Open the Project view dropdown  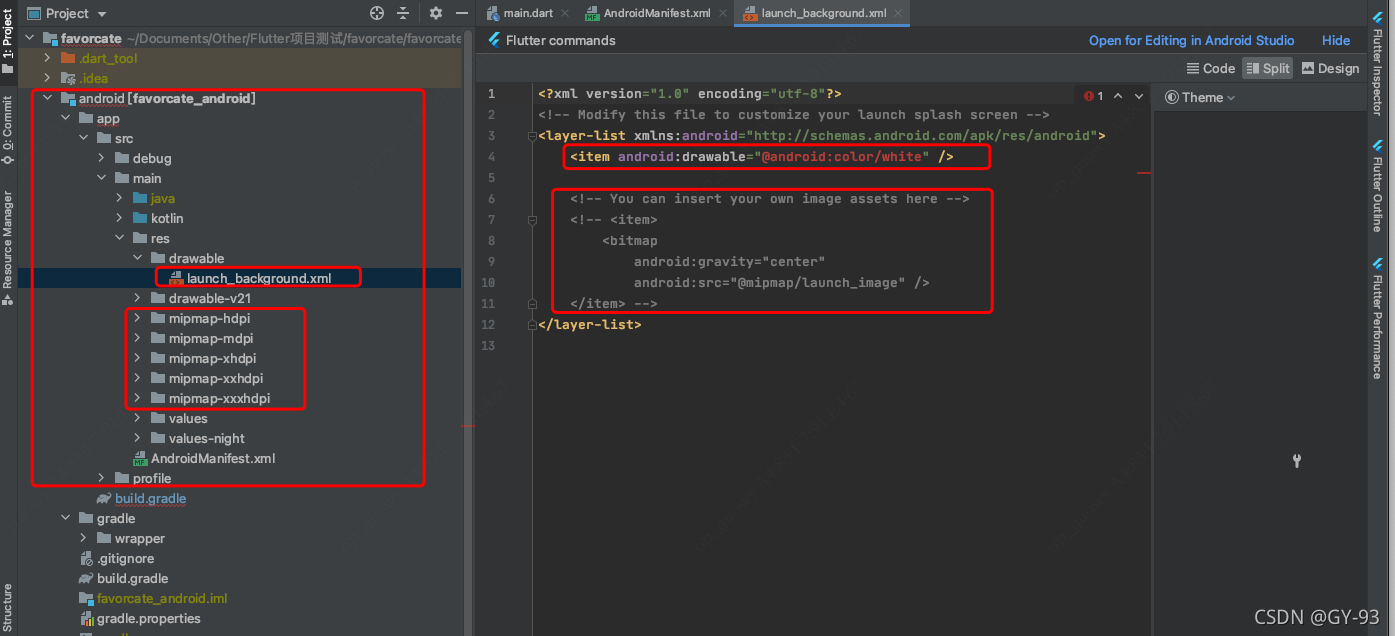[x=103, y=14]
